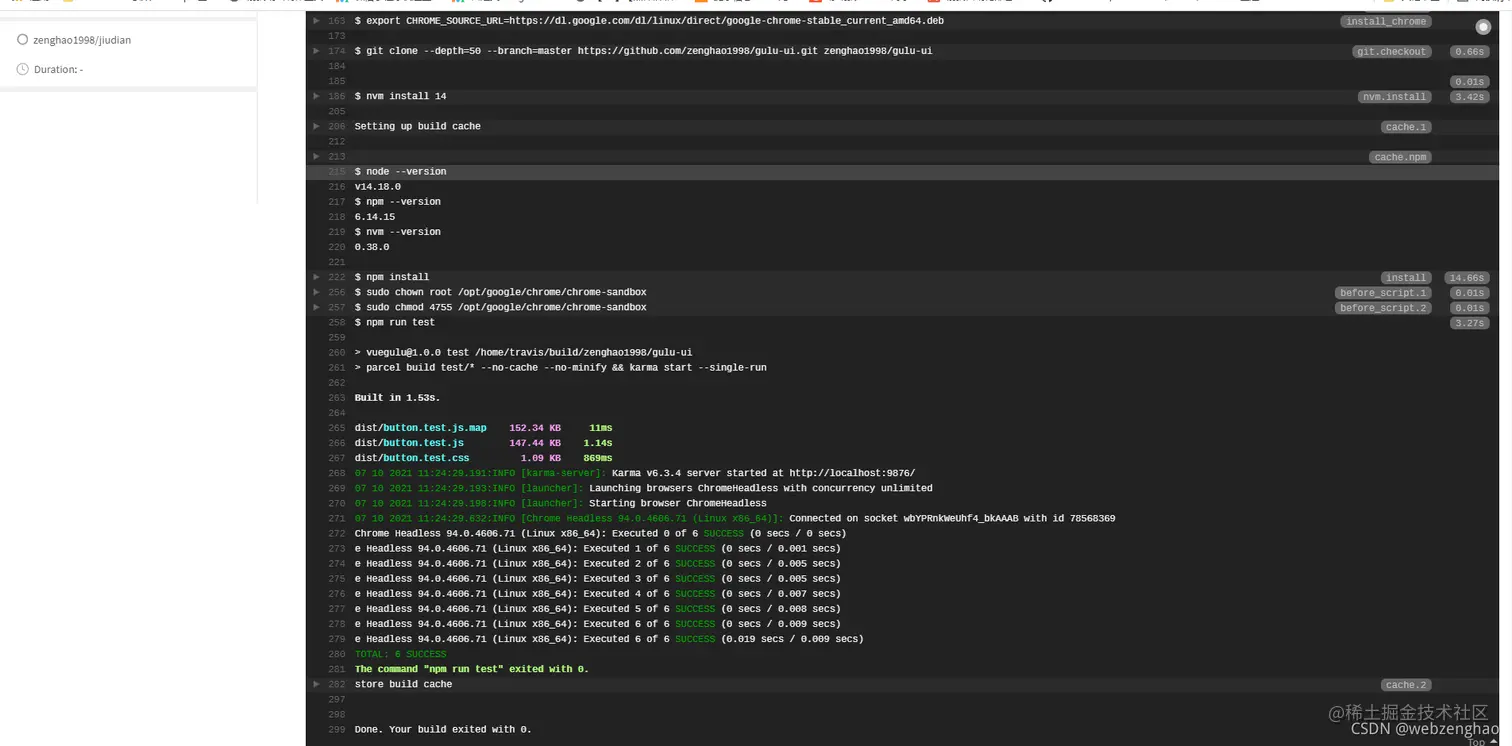Expand the fold arrow at line 213

click(x=317, y=156)
